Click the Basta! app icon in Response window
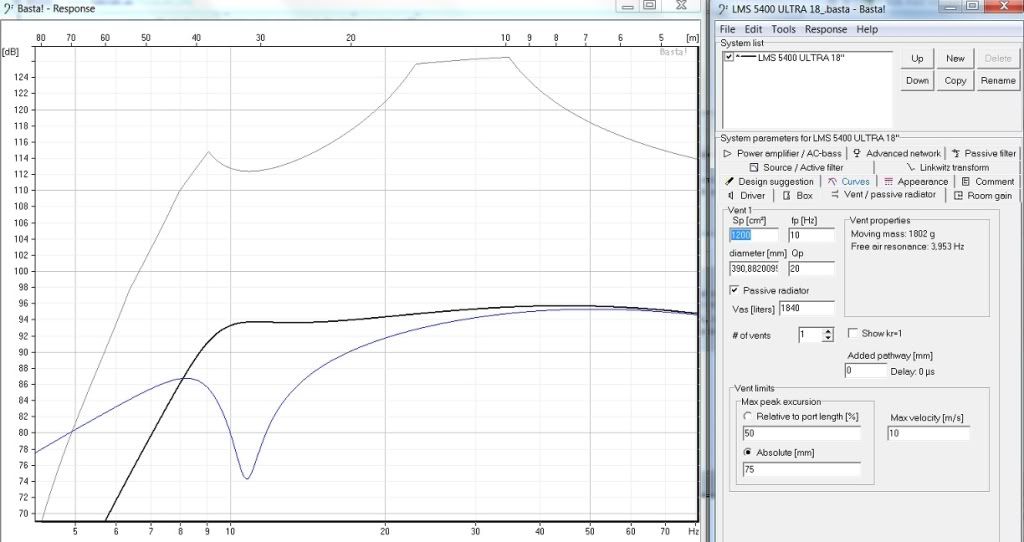Image resolution: width=1024 pixels, height=542 pixels. (8, 8)
